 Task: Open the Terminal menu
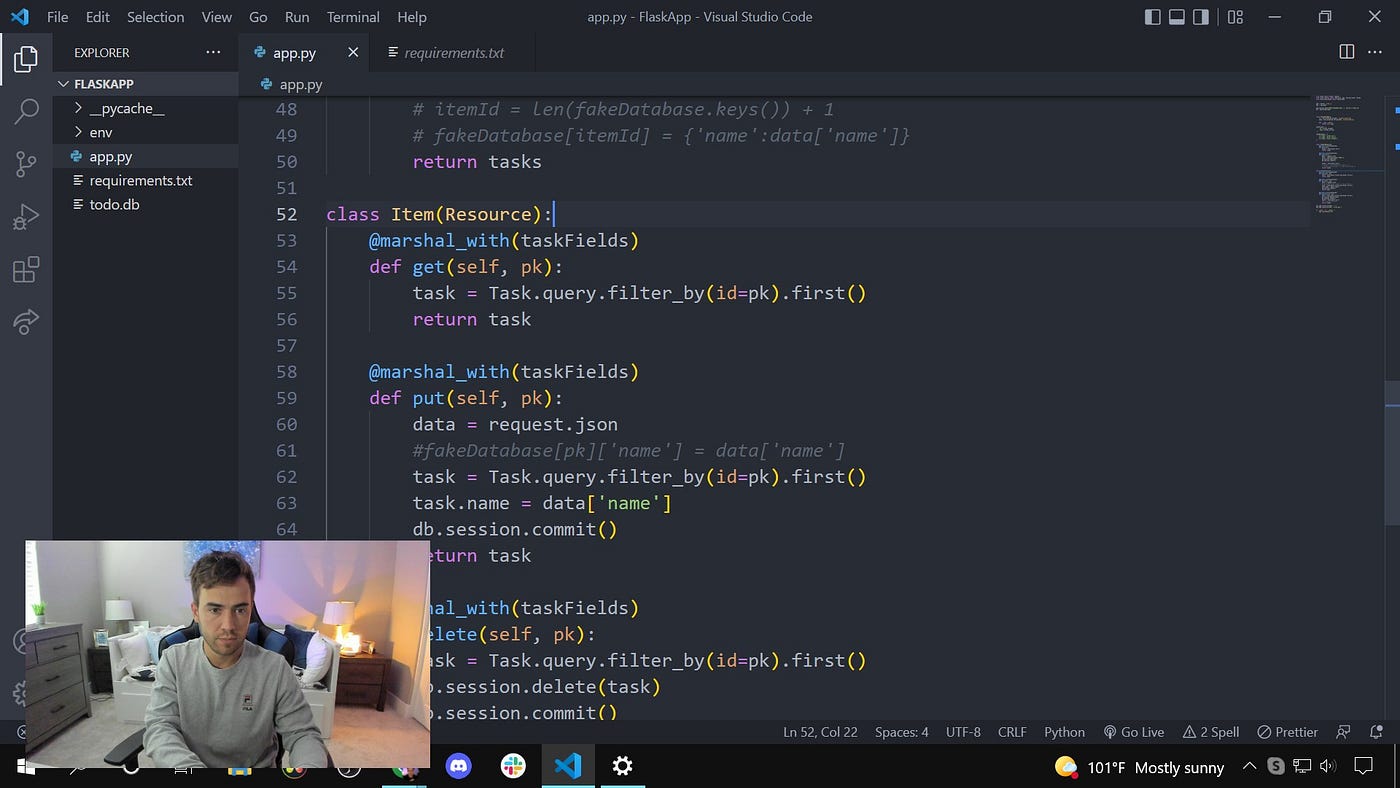tap(352, 16)
